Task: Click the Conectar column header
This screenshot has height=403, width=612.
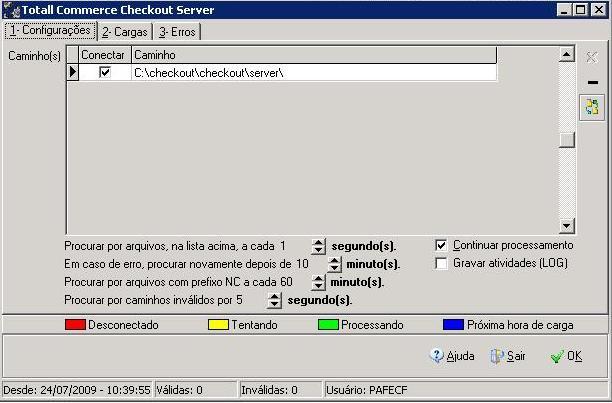Action: (103, 55)
